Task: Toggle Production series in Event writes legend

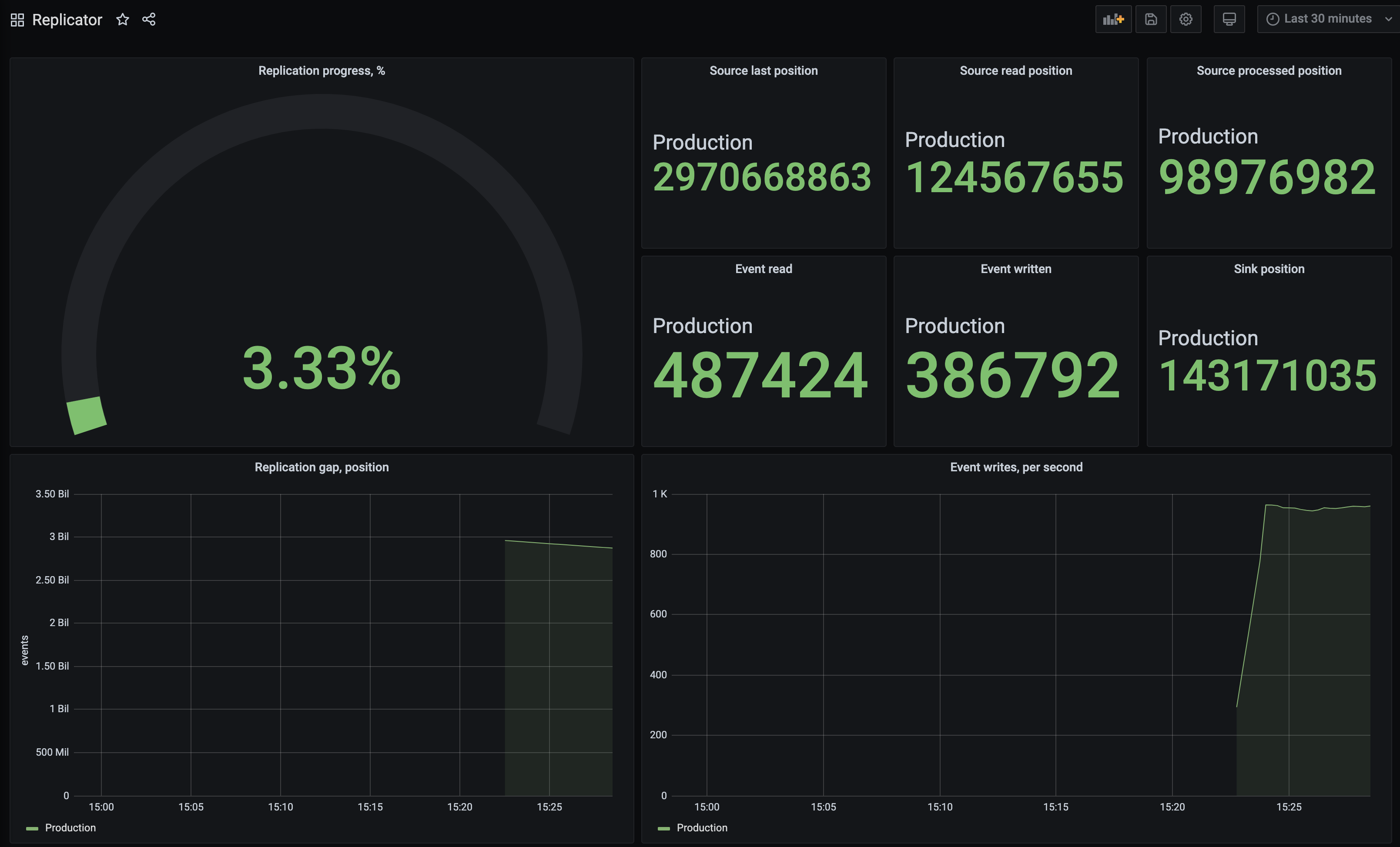Action: coord(702,828)
